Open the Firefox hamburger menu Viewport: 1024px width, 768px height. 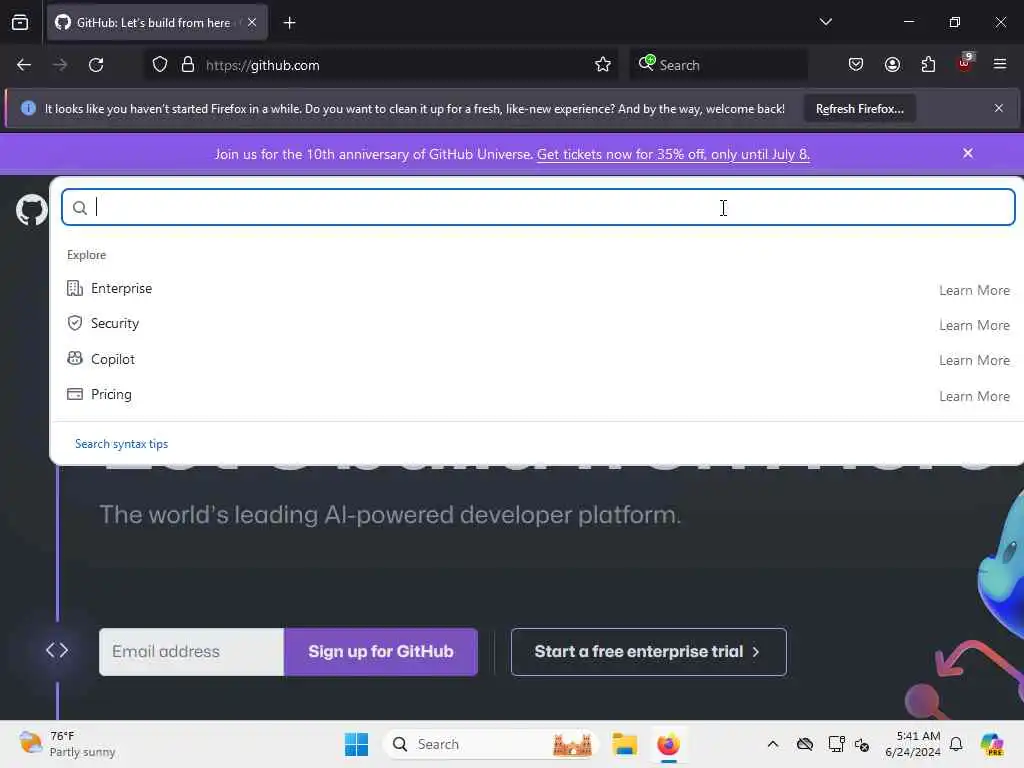tap(1000, 64)
